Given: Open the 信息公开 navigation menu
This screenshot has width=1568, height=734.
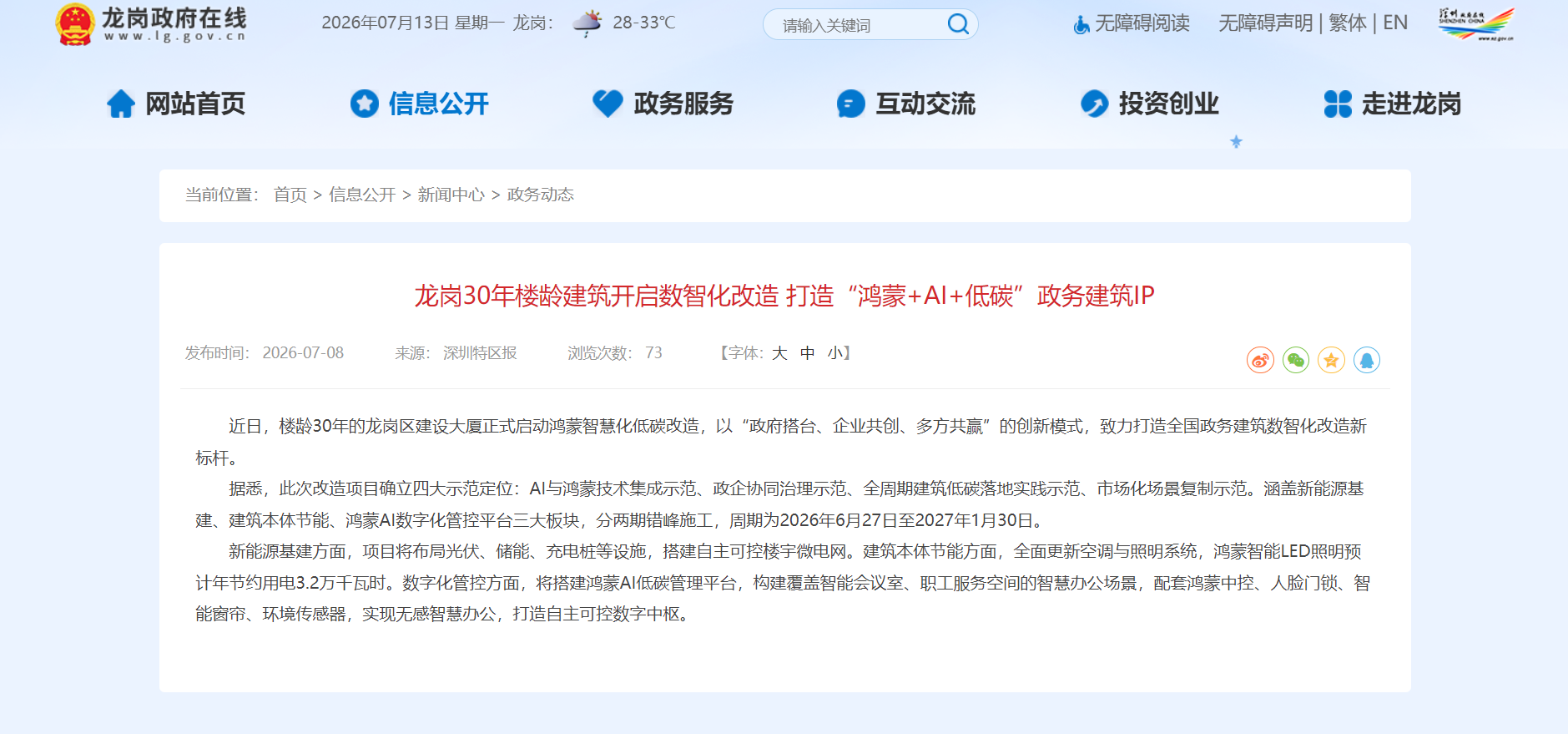Looking at the screenshot, I should pyautogui.click(x=419, y=104).
